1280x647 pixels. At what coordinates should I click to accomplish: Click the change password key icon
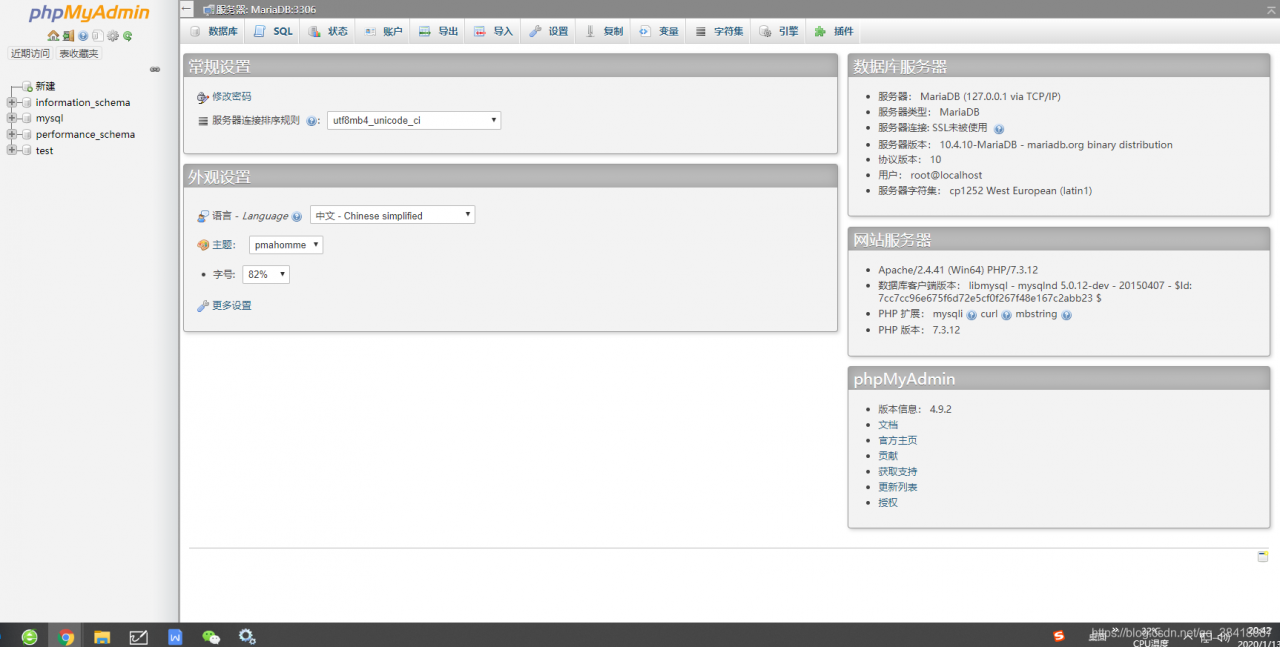[203, 97]
